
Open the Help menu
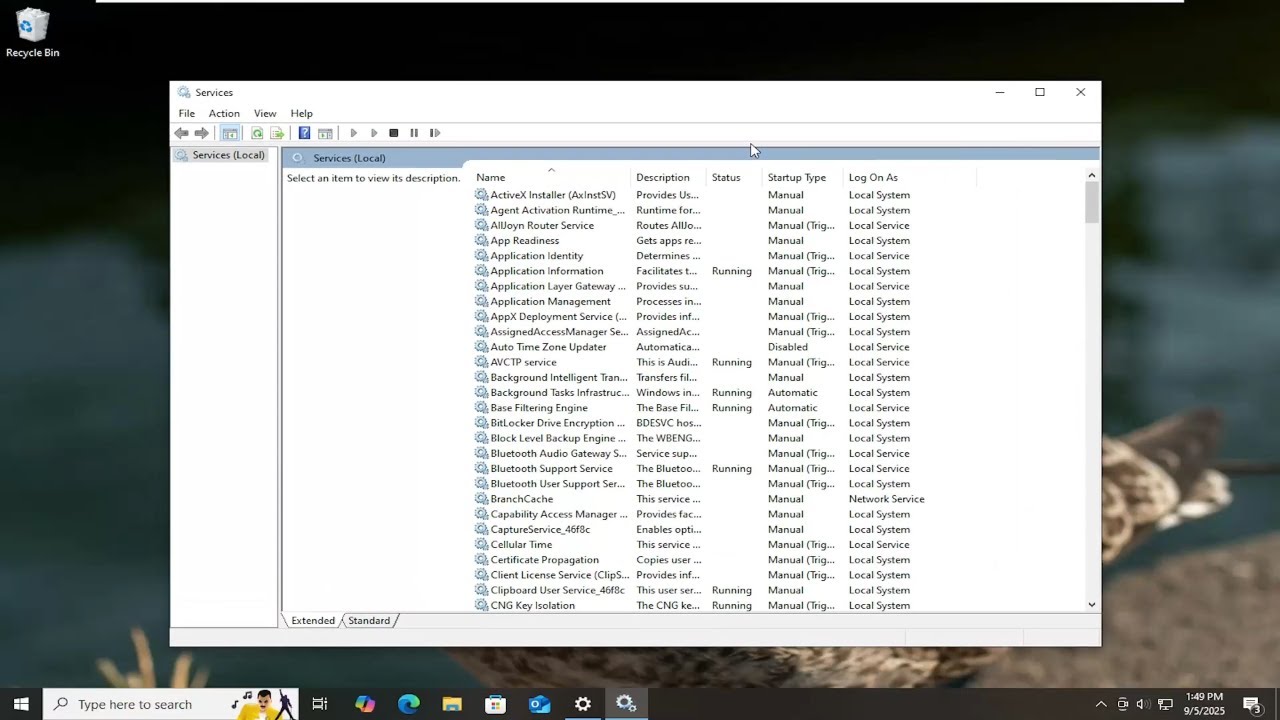[x=301, y=113]
